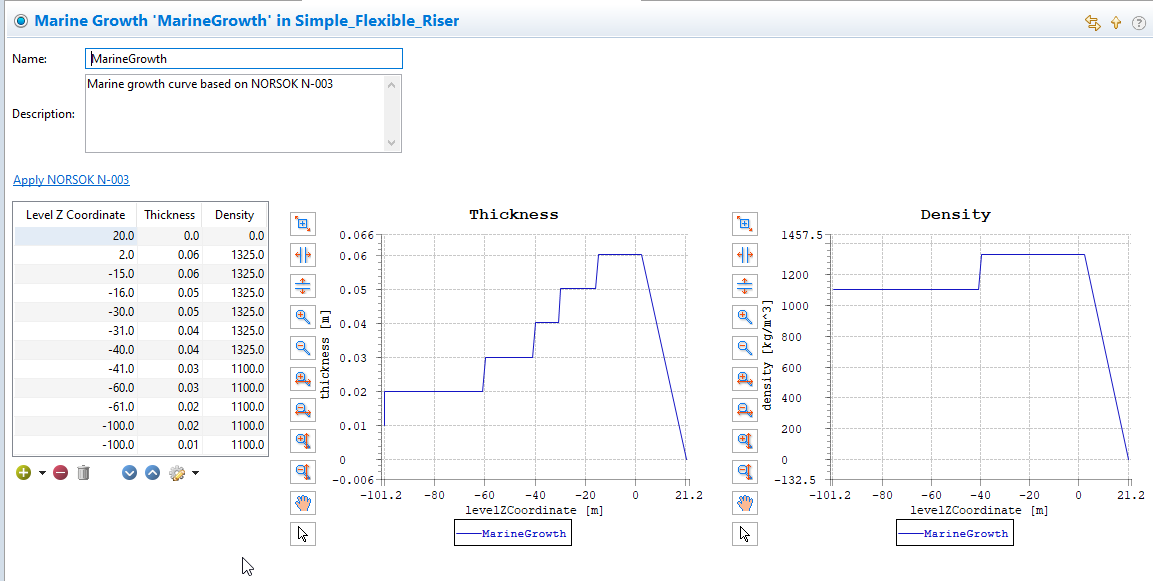The height and width of the screenshot is (581, 1153).
Task: Click the trash can icon below table
Action: coord(84,472)
